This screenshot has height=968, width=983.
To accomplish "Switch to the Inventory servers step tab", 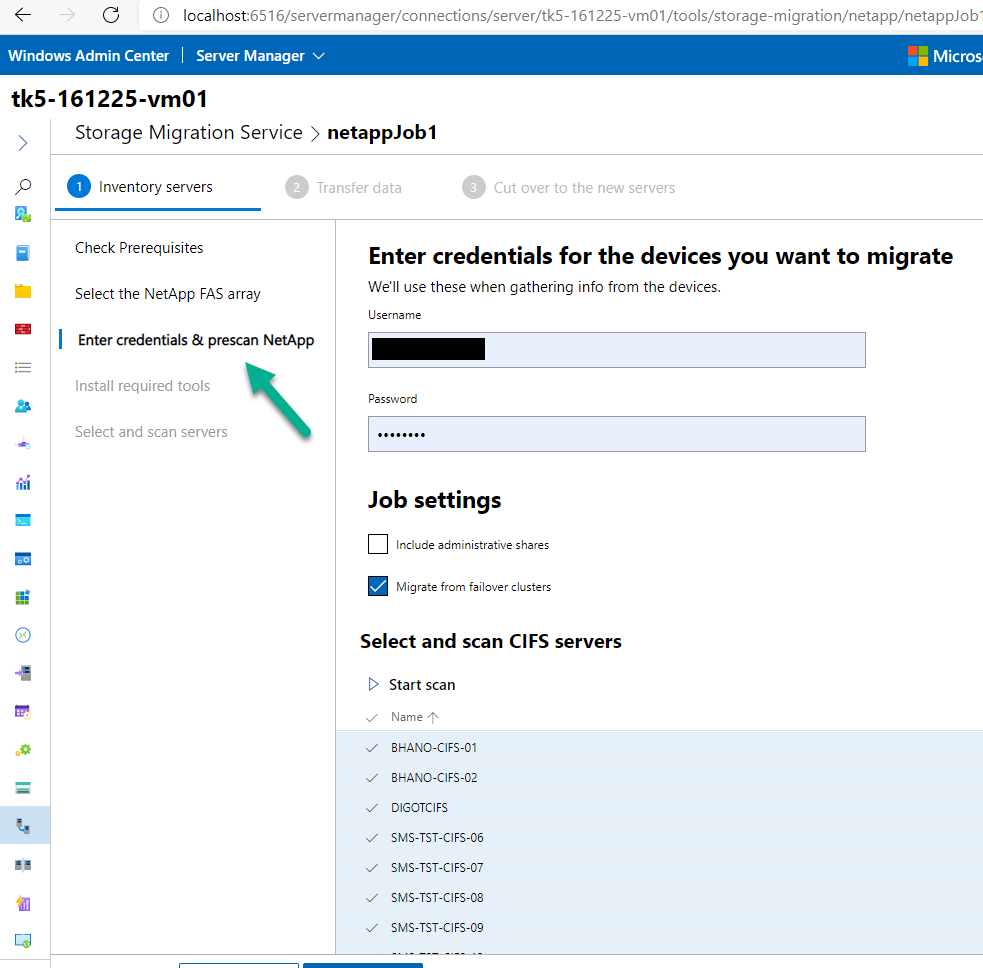I will tap(157, 187).
